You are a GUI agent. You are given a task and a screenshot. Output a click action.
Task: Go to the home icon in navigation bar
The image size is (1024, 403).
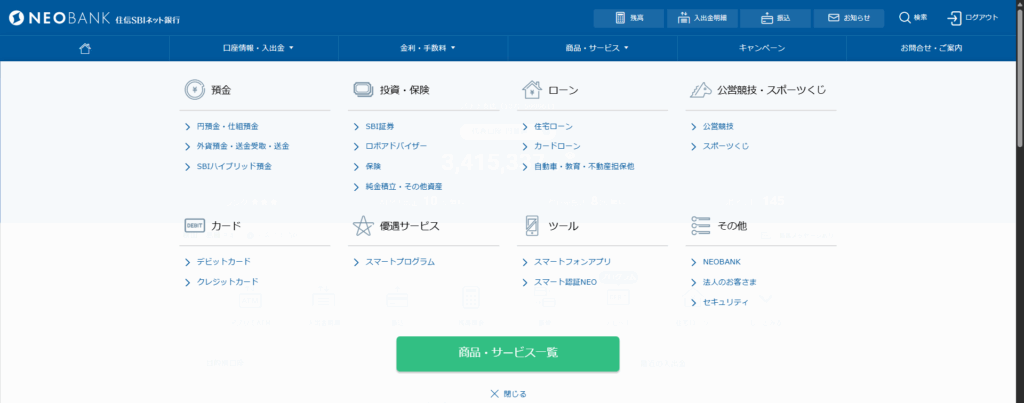(84, 48)
